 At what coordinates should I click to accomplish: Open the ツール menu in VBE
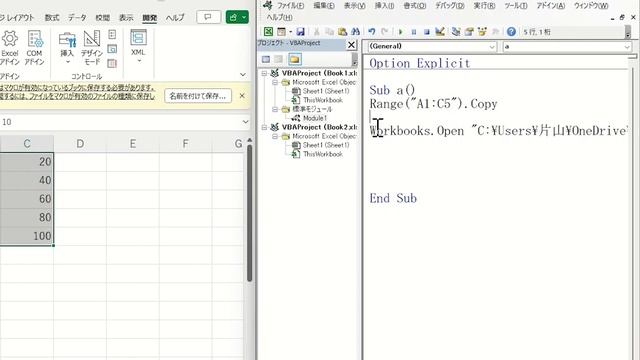click(516, 6)
